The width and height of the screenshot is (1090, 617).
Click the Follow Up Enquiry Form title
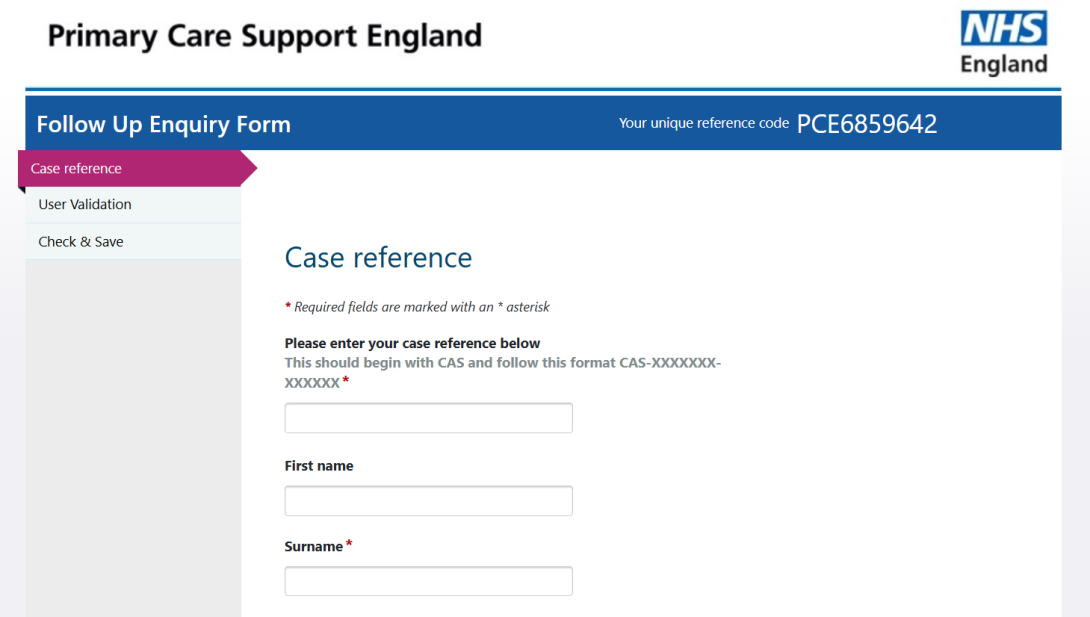163,124
